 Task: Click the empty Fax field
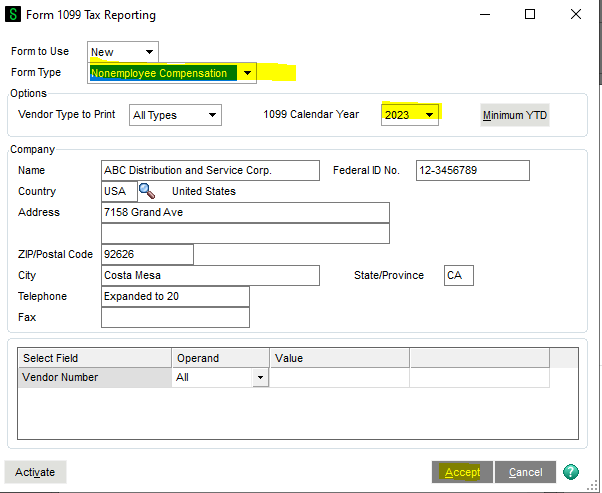pos(175,317)
